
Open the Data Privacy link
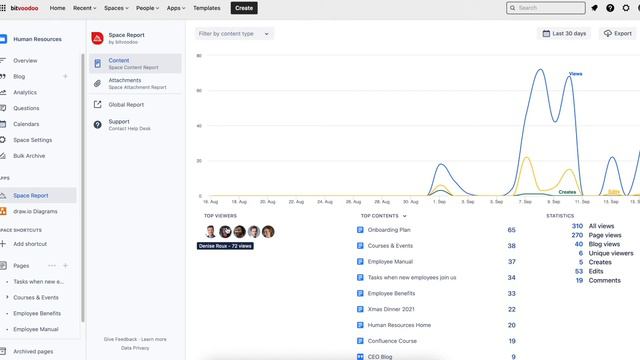pyautogui.click(x=135, y=348)
